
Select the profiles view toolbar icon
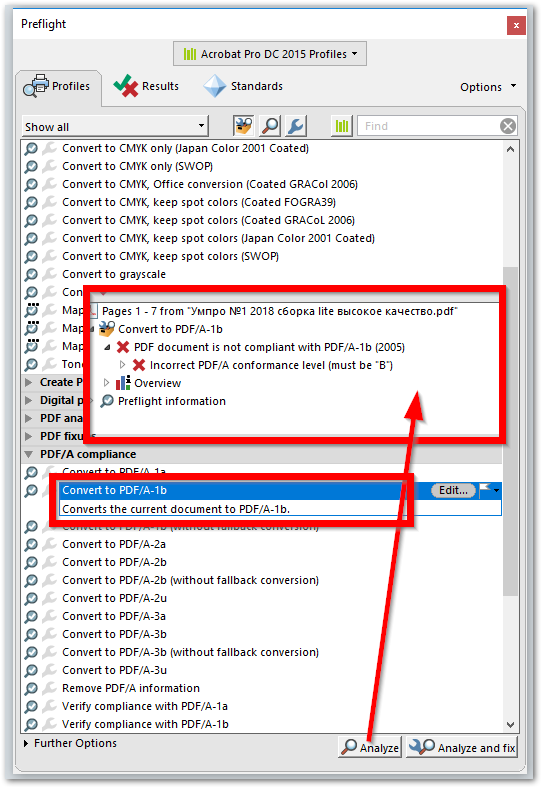[x=243, y=126]
